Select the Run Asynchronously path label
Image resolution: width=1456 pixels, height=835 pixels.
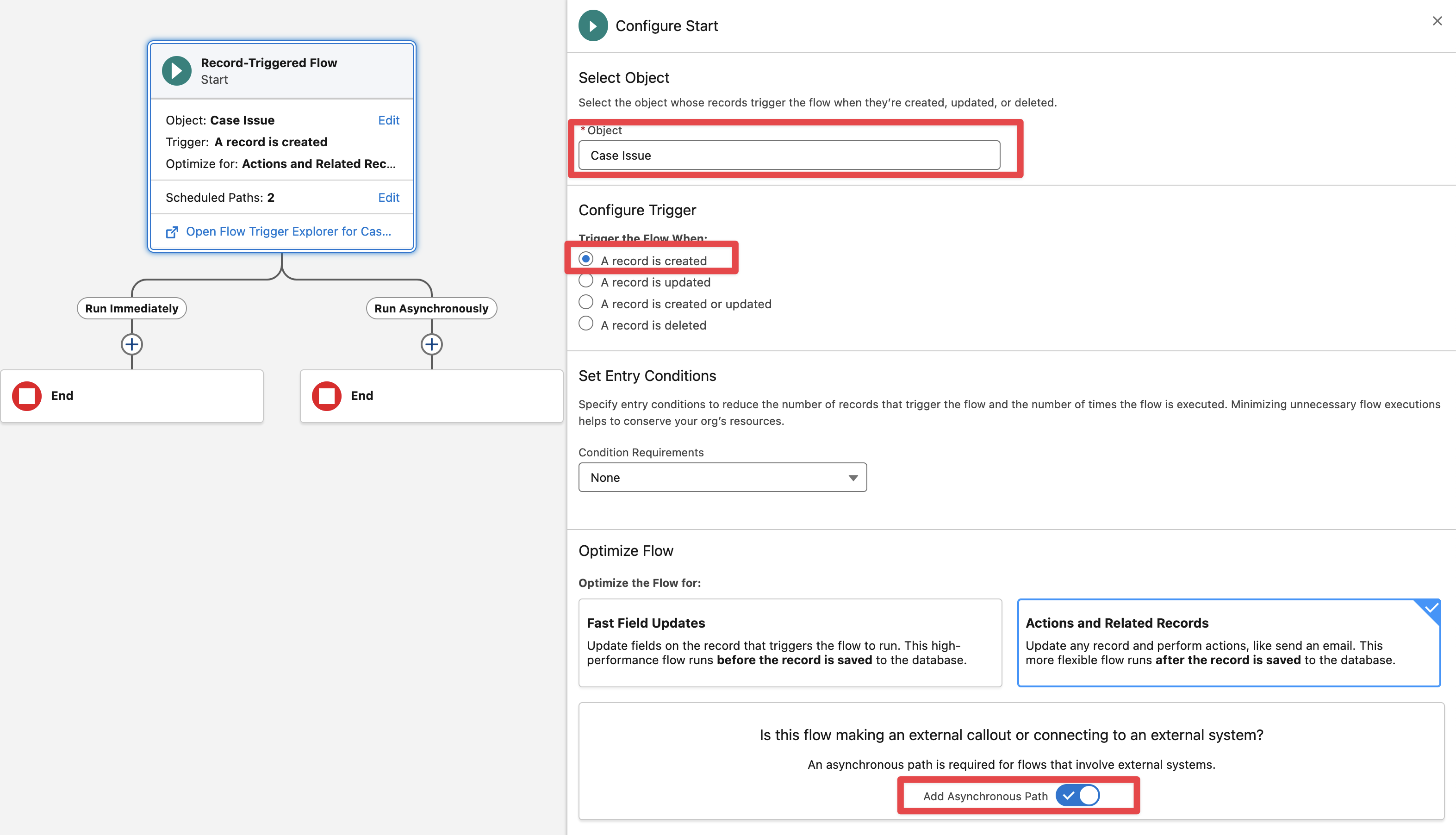tap(432, 309)
